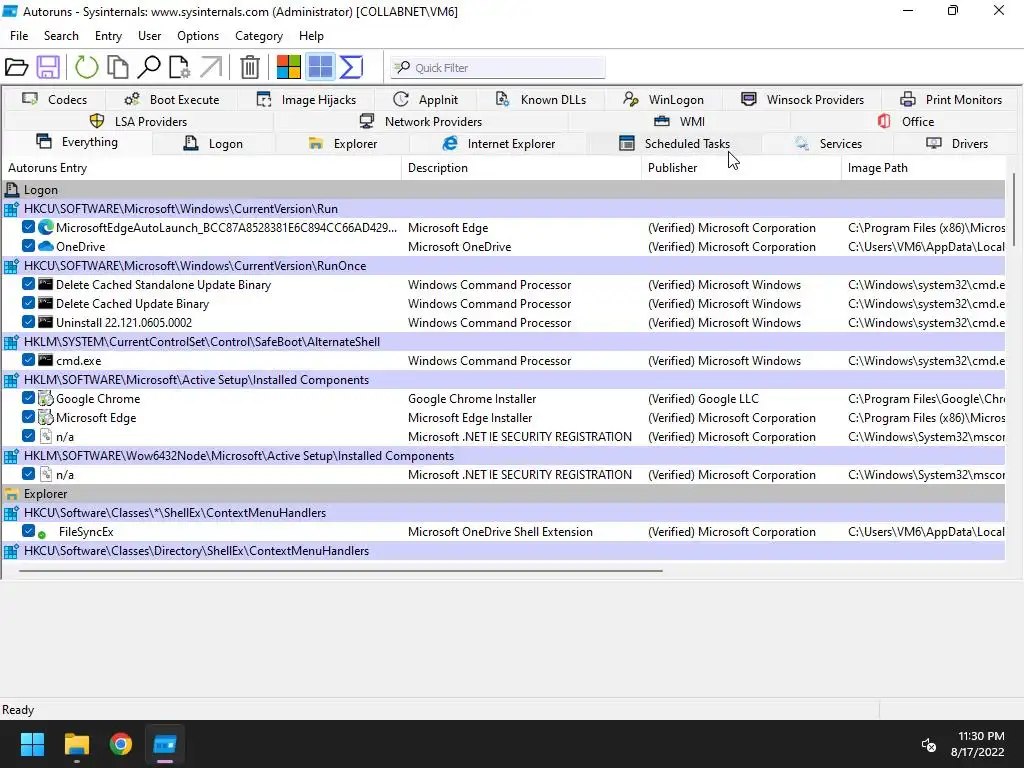Switch to the Office tab
1024x768 pixels.
pyautogui.click(x=906, y=121)
